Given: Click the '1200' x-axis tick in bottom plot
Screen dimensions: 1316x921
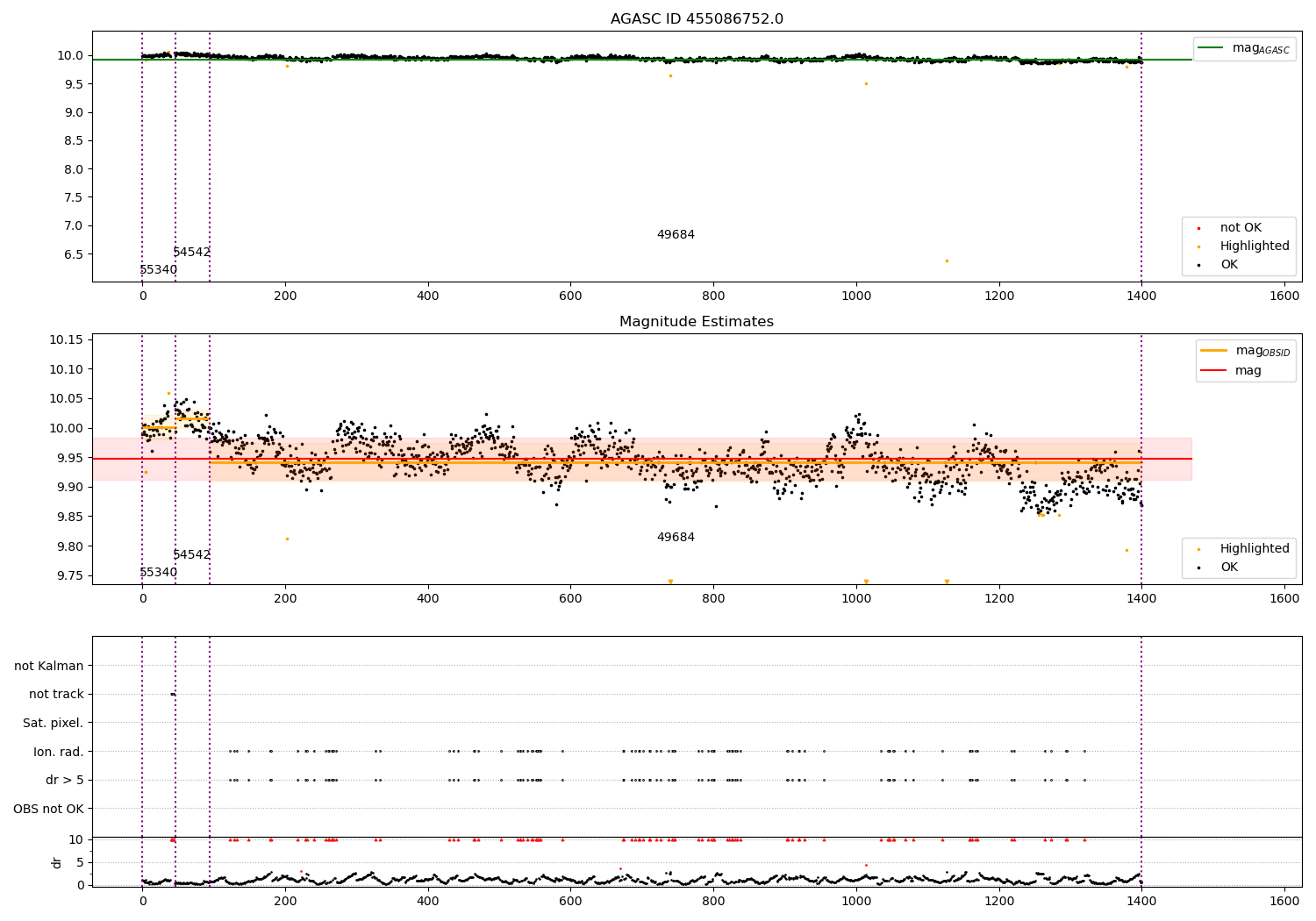Looking at the screenshot, I should point(999,901).
